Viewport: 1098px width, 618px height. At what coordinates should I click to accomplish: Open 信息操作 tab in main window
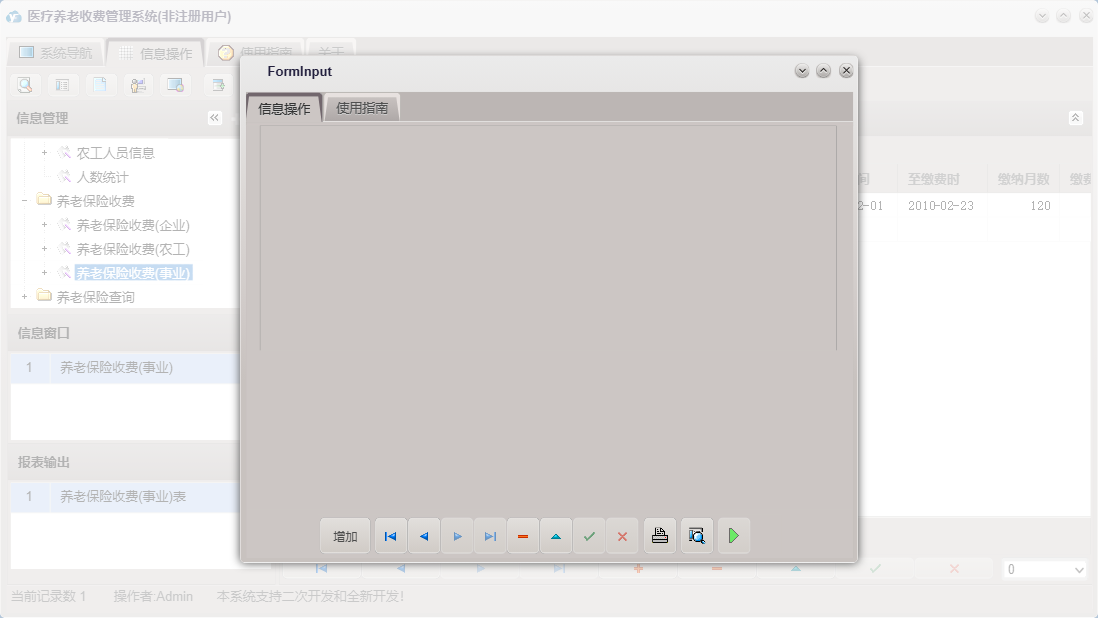coord(155,52)
